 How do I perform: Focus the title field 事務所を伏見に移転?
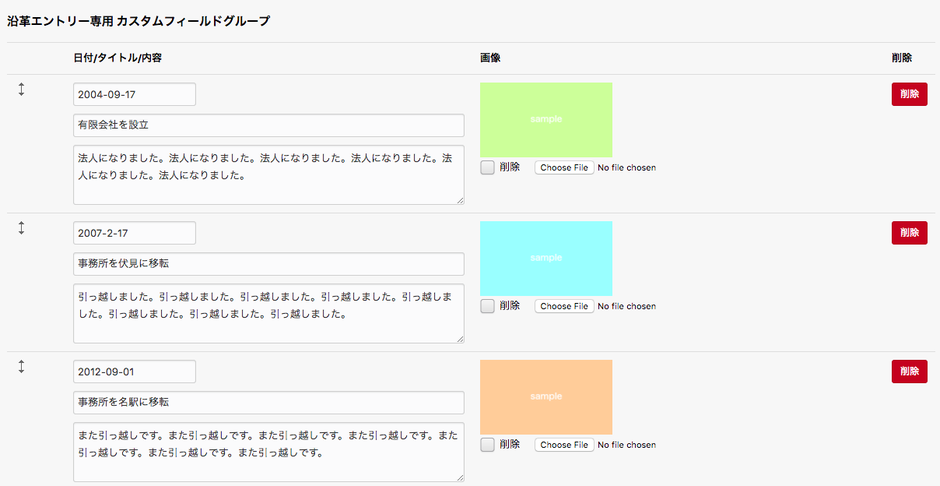[268, 264]
